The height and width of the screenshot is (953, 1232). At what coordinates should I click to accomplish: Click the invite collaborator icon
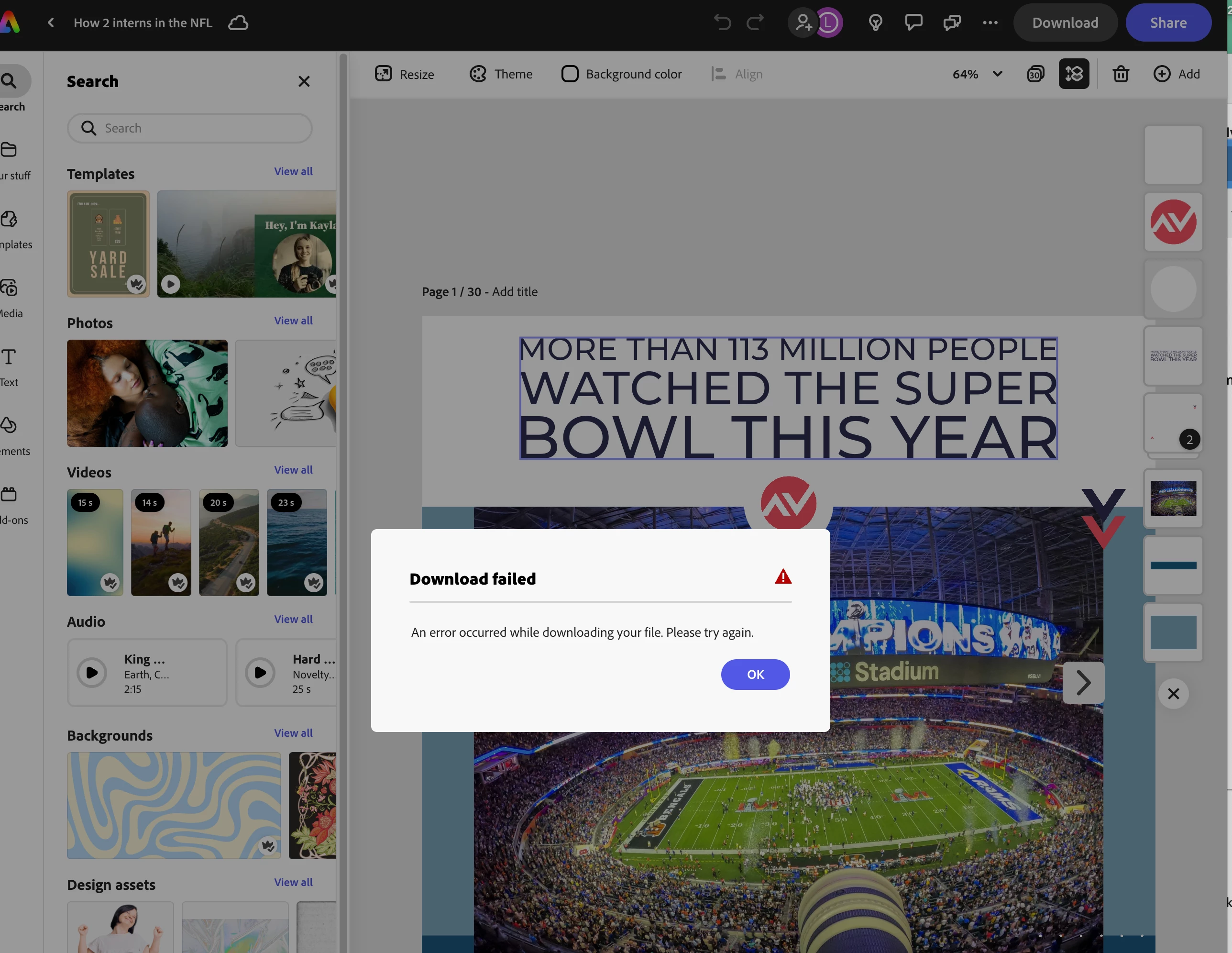pyautogui.click(x=803, y=22)
